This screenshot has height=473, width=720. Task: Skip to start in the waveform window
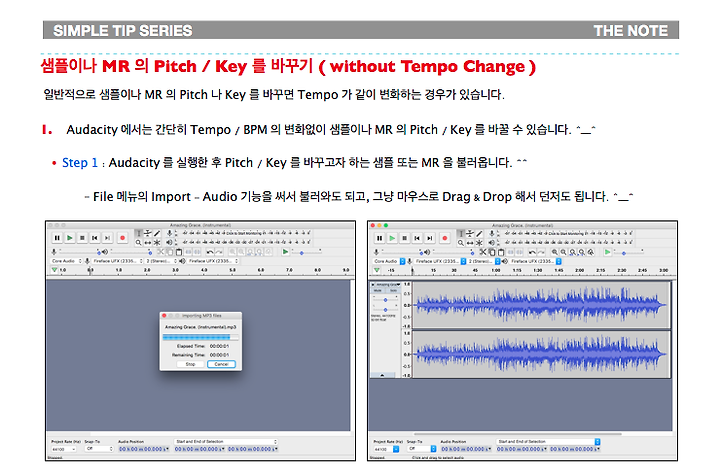pyautogui.click(x=417, y=238)
